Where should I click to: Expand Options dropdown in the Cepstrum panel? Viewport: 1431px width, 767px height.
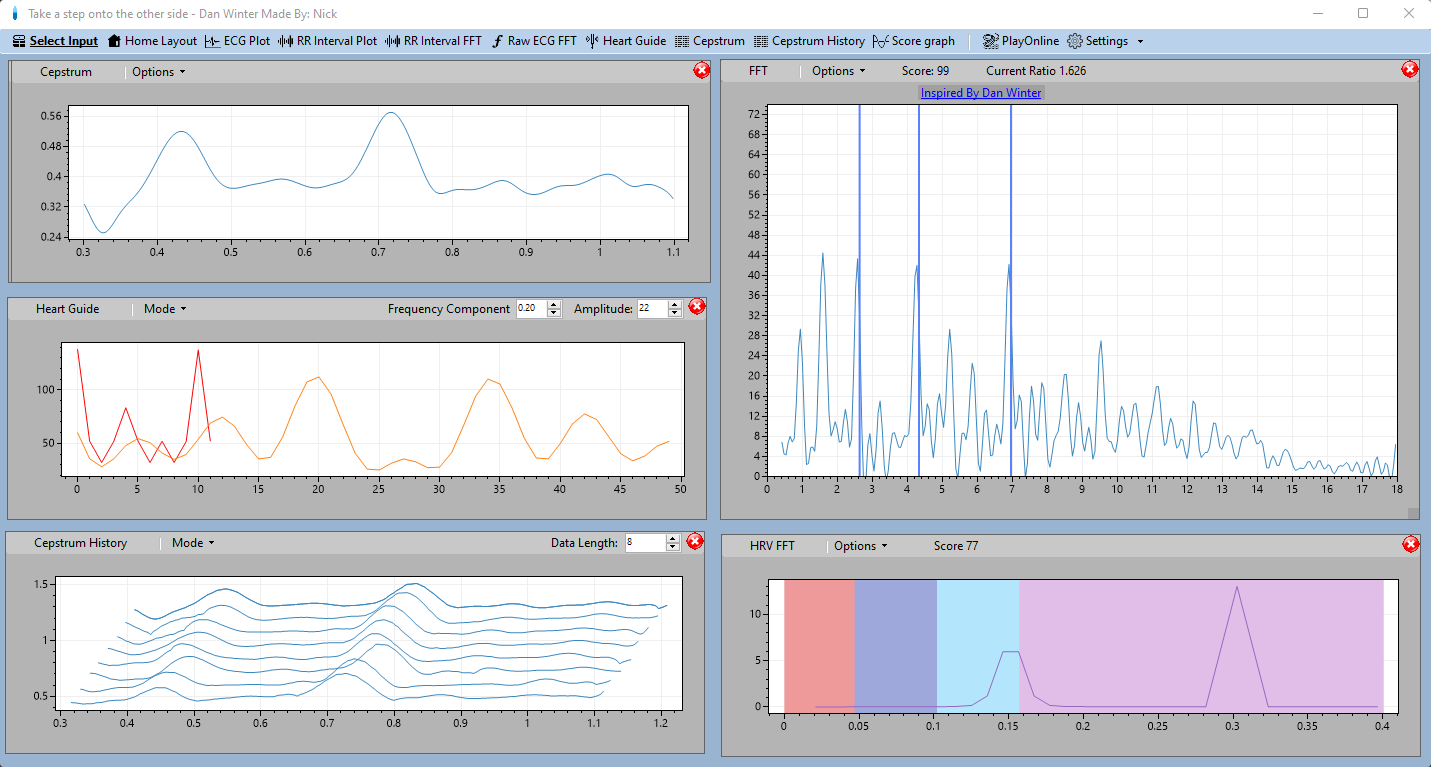point(159,72)
